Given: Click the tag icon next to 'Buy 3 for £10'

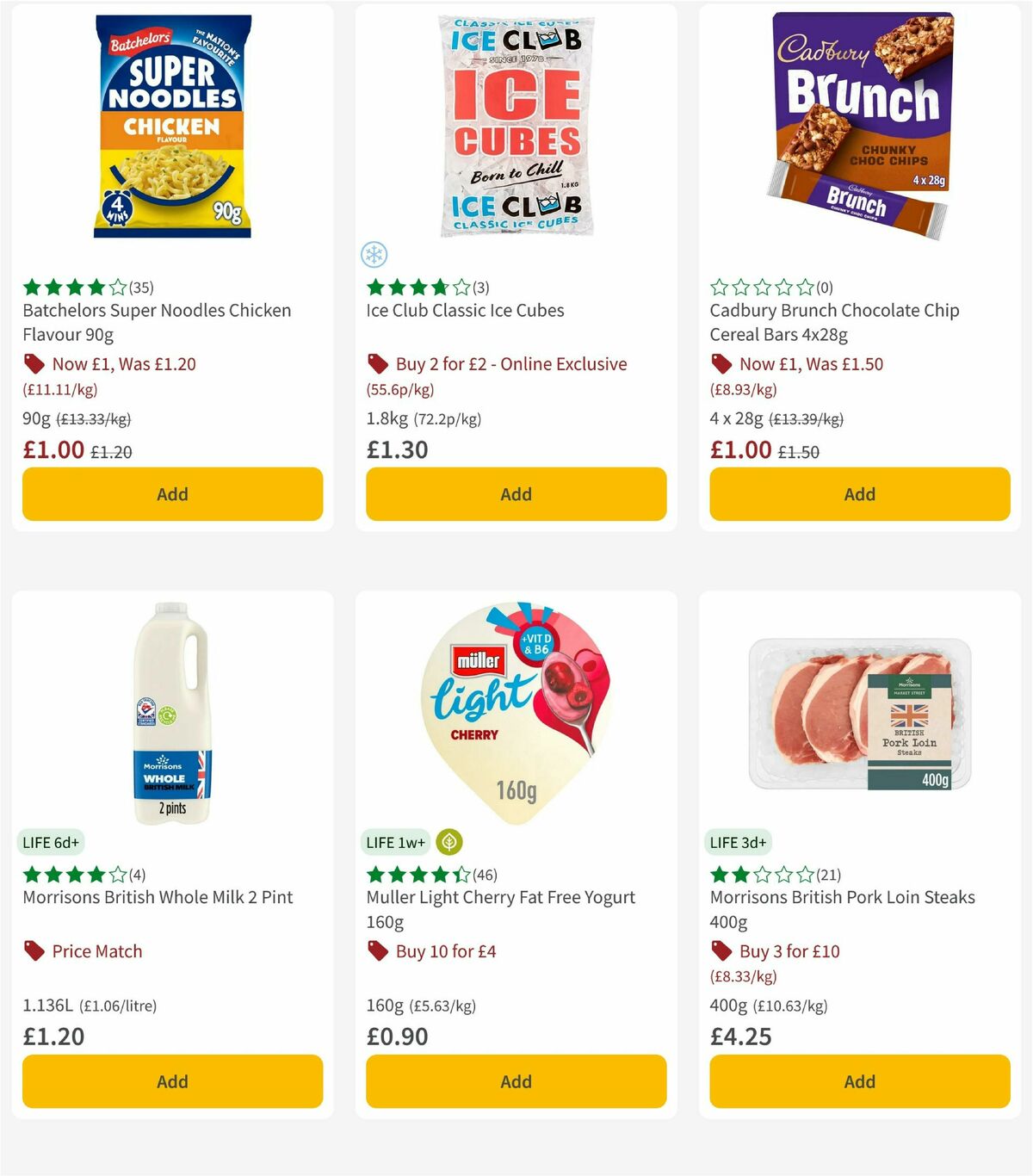Looking at the screenshot, I should tap(721, 951).
